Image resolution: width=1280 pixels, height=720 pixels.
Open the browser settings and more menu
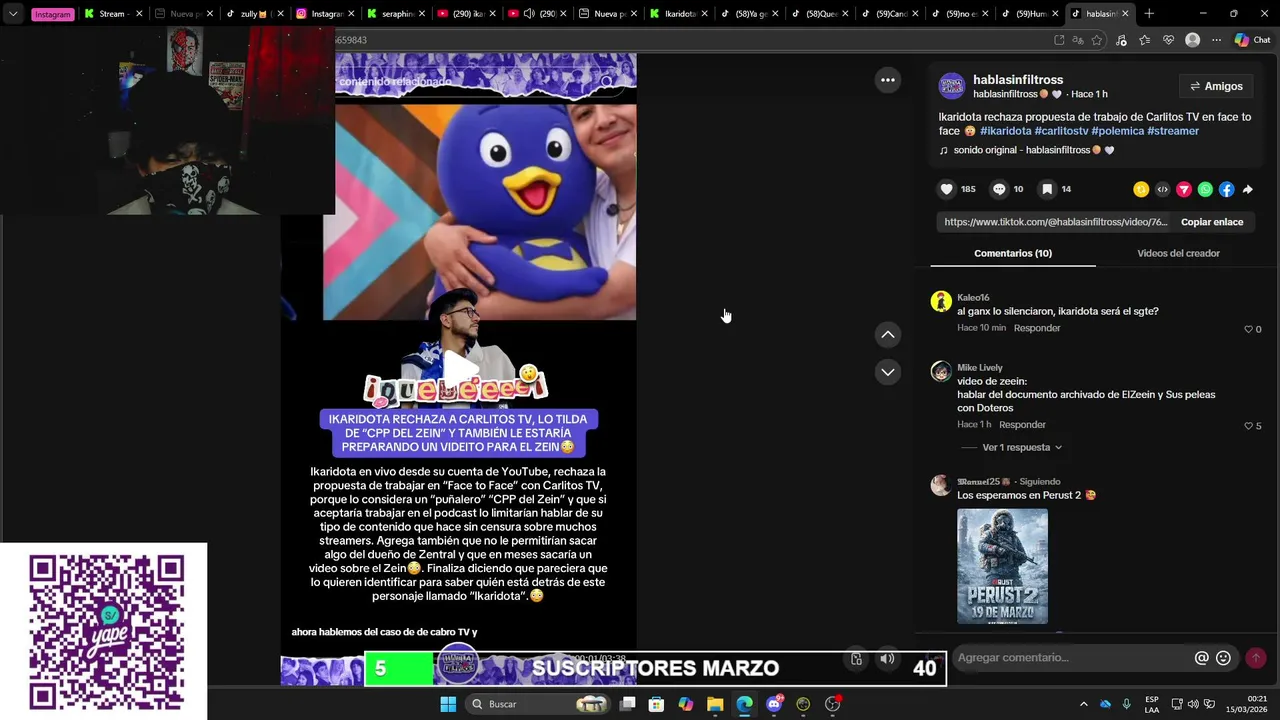[x=1216, y=40]
